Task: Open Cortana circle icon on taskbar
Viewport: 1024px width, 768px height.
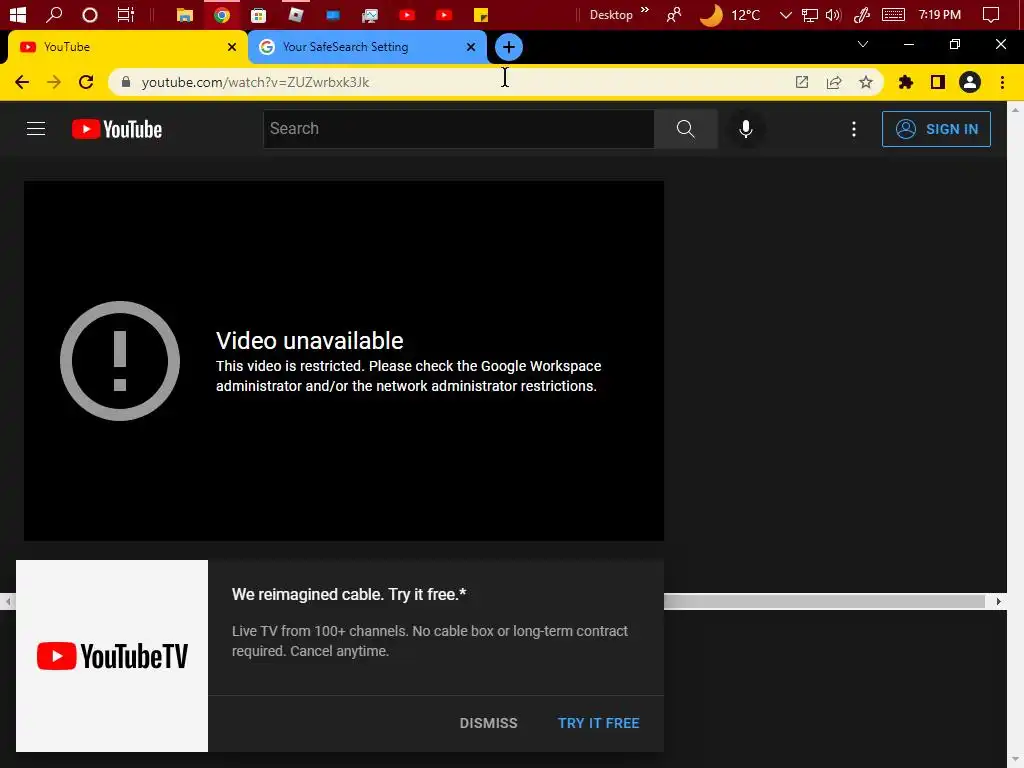Action: pos(89,14)
